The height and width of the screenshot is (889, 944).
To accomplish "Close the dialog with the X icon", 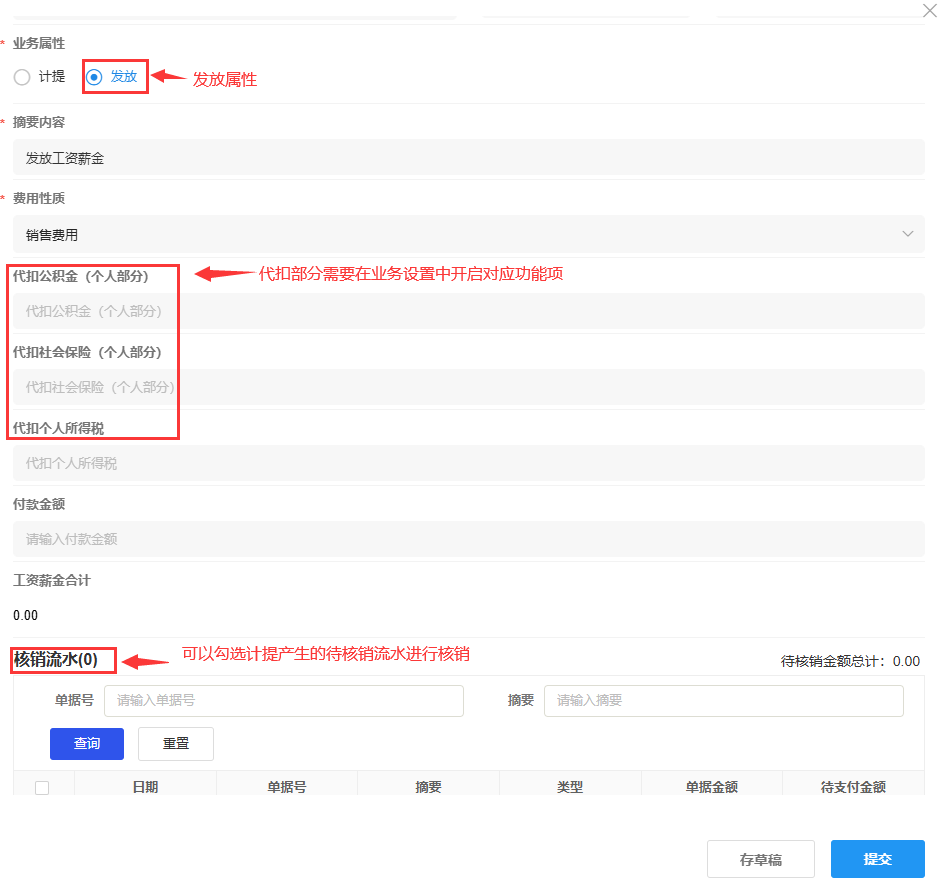I will tap(928, 10).
